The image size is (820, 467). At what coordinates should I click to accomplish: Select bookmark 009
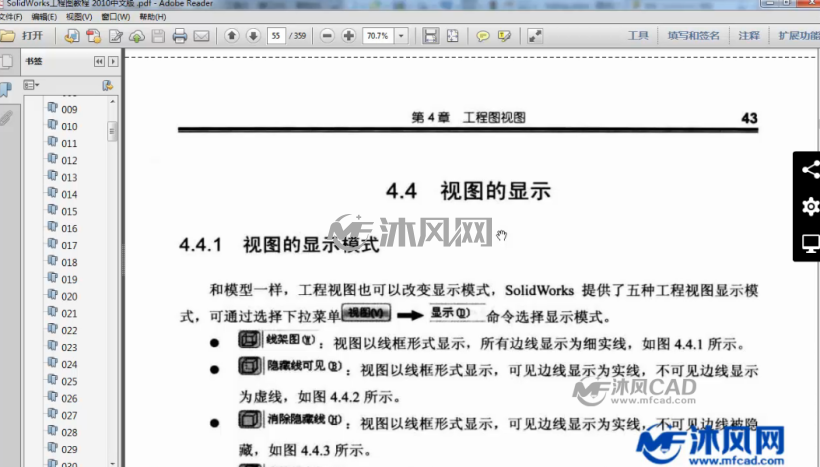pos(69,109)
